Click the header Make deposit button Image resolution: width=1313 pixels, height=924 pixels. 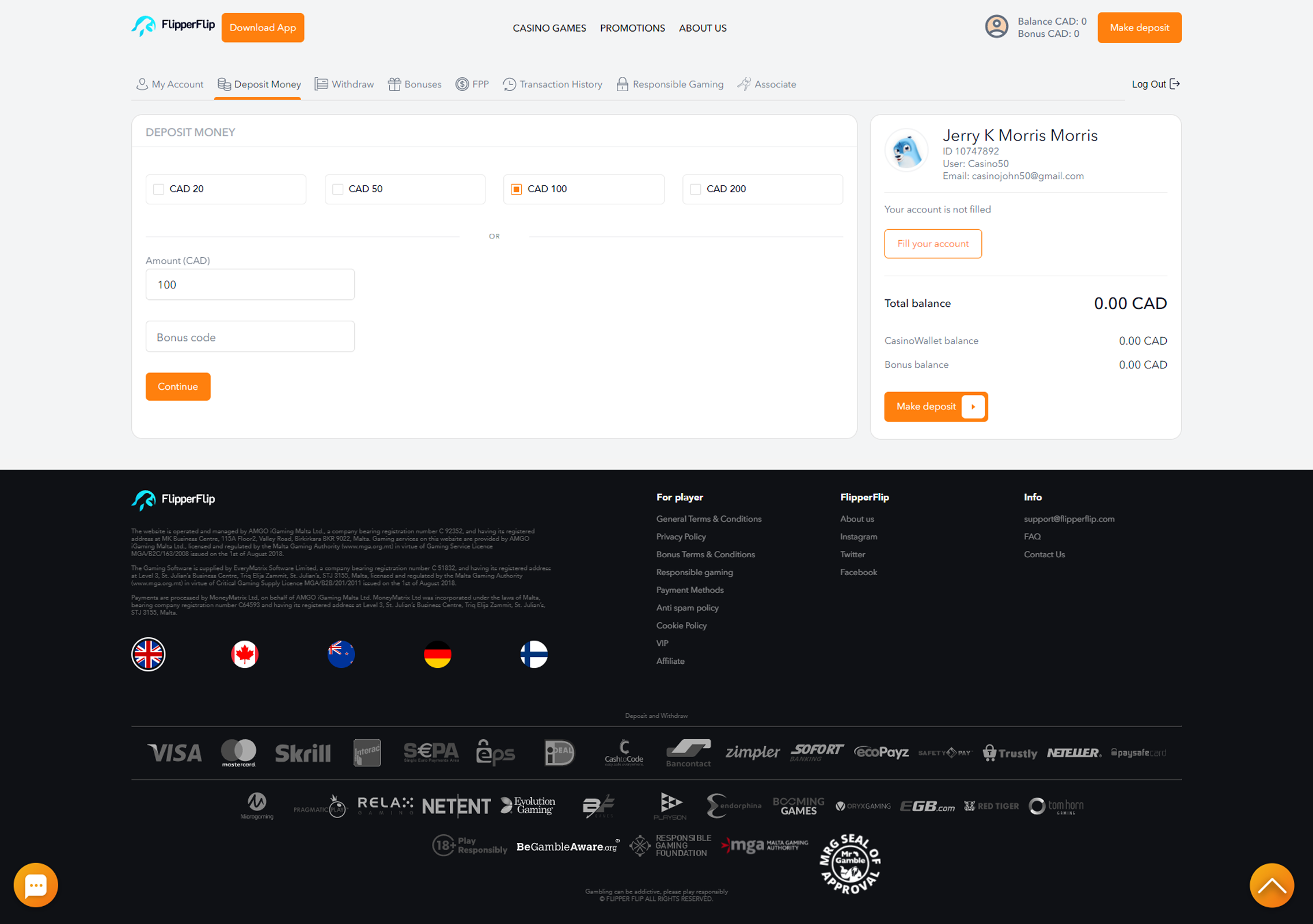click(x=1139, y=28)
